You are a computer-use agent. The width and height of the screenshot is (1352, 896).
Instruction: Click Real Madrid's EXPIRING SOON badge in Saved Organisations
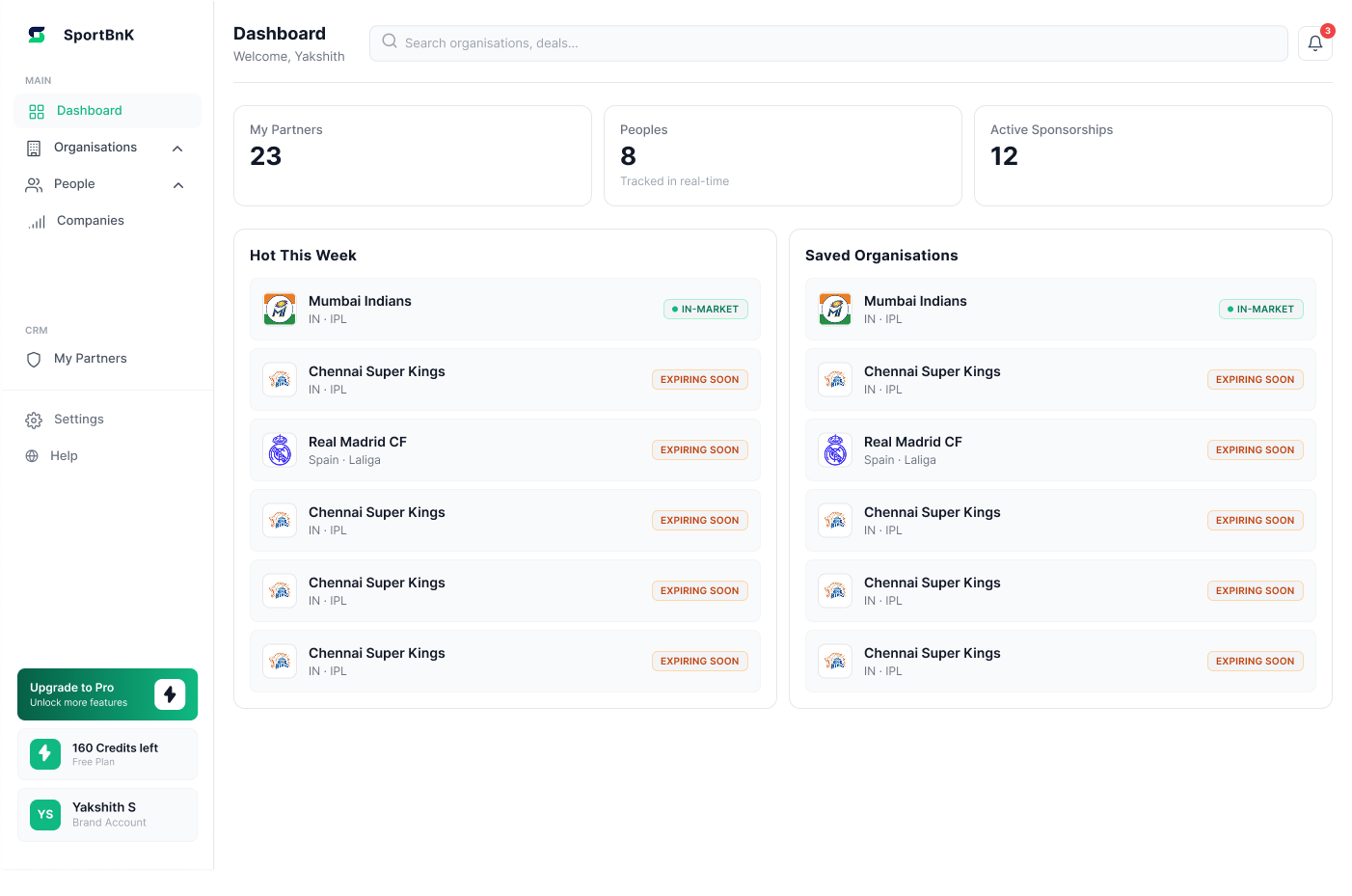click(1256, 450)
